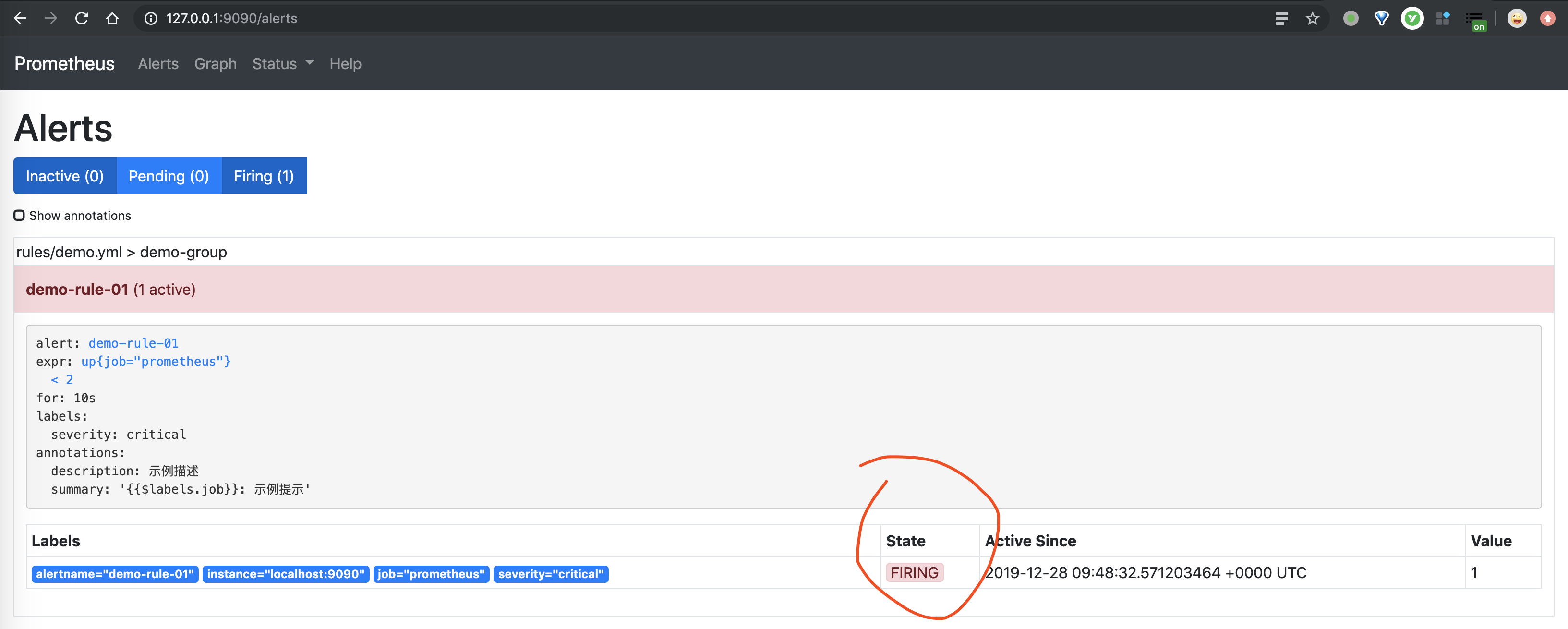Click the site info icon in address bar

(x=150, y=18)
